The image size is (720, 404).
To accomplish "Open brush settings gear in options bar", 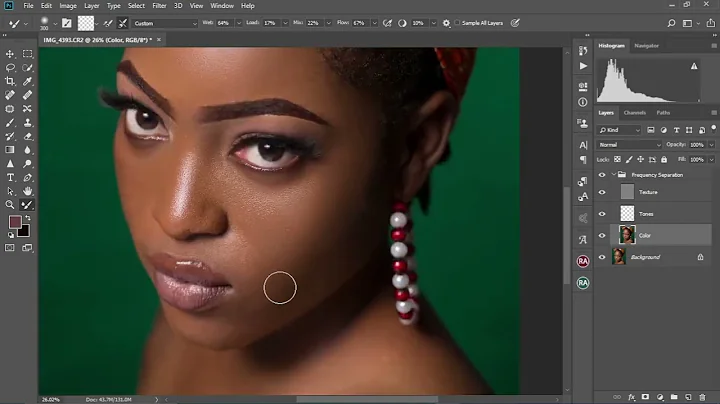I will click(446, 23).
